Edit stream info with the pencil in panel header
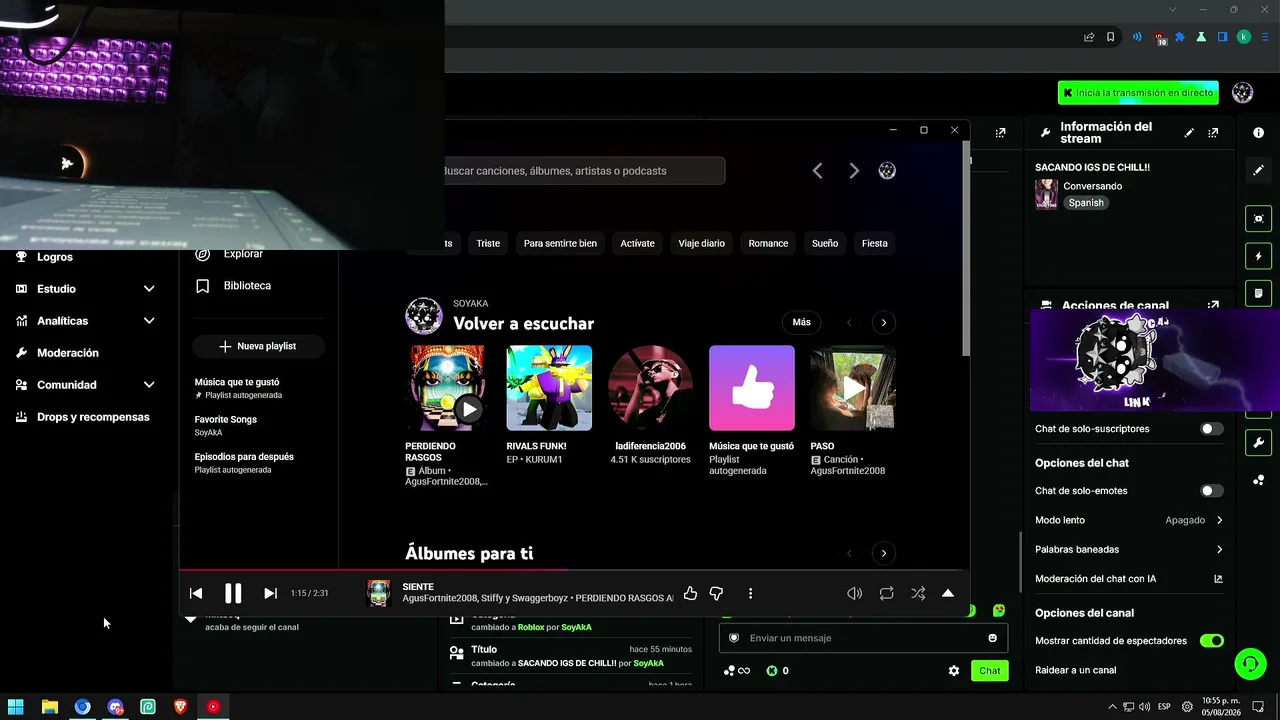Image resolution: width=1280 pixels, height=720 pixels. pyautogui.click(x=1189, y=133)
